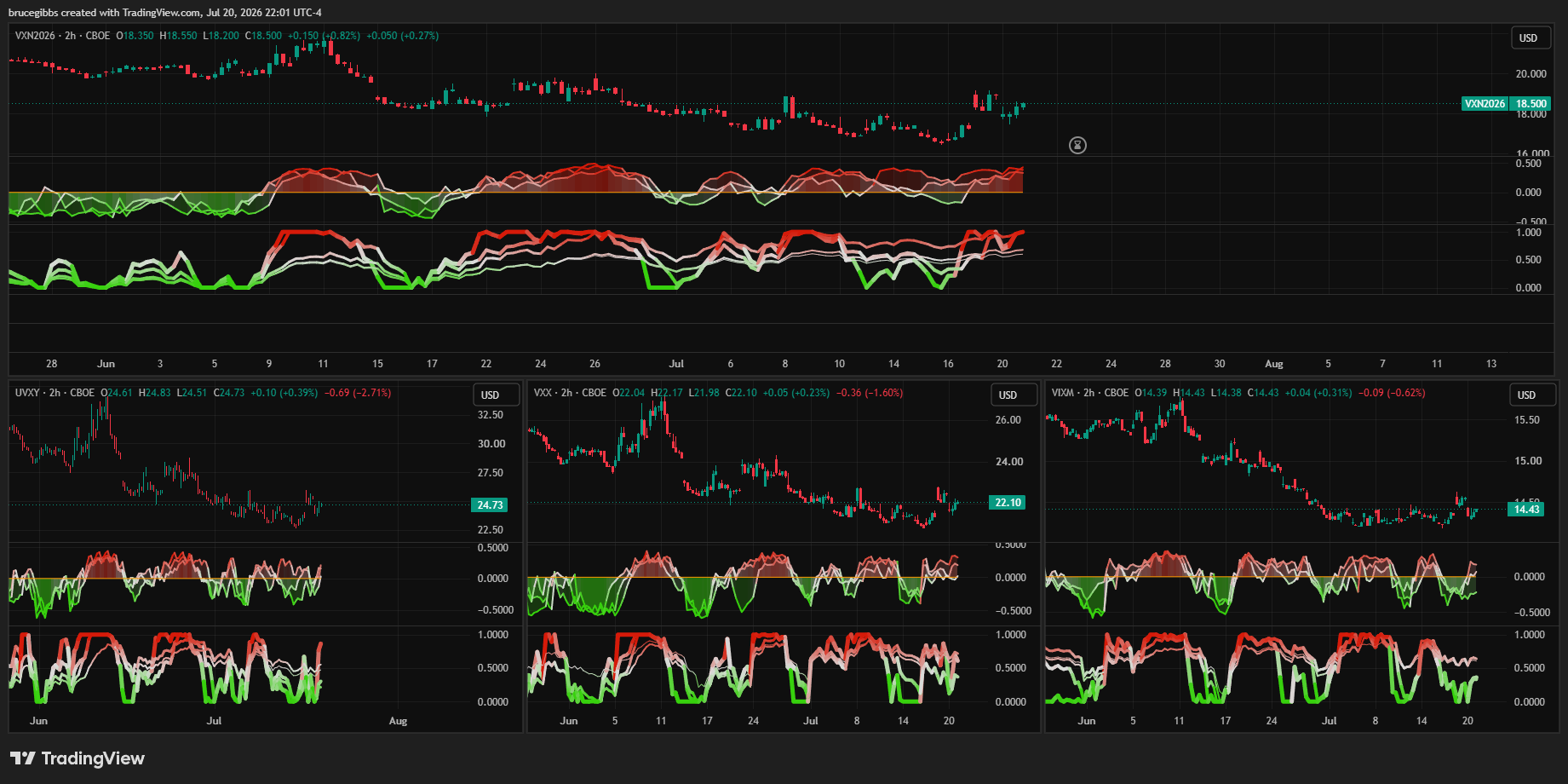
Task: Click the brucegibbs created with TradingView.com header
Action: click(x=165, y=13)
